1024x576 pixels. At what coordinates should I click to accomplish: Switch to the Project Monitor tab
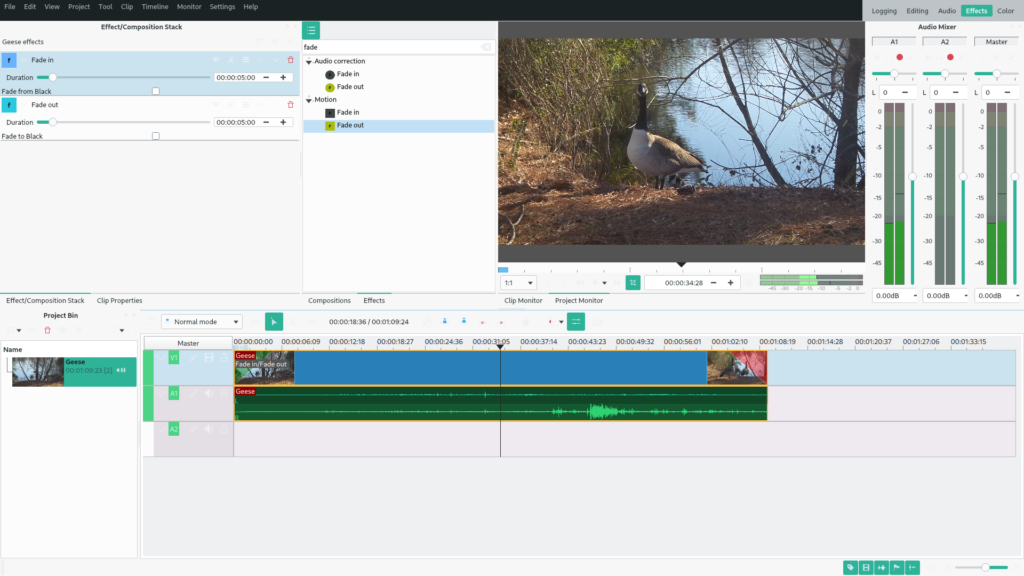point(579,300)
